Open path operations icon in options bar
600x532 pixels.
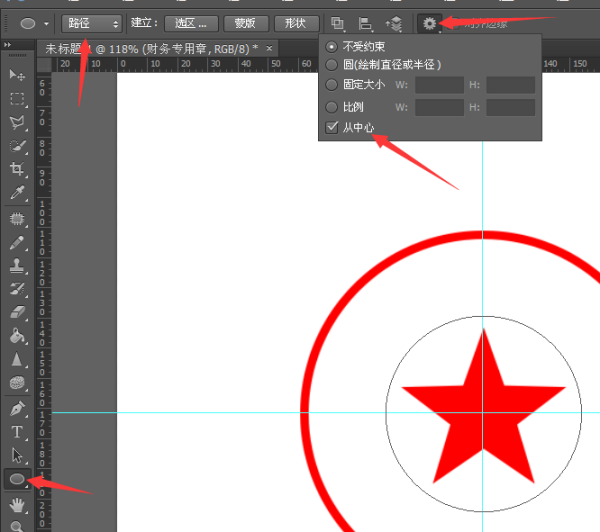click(337, 23)
